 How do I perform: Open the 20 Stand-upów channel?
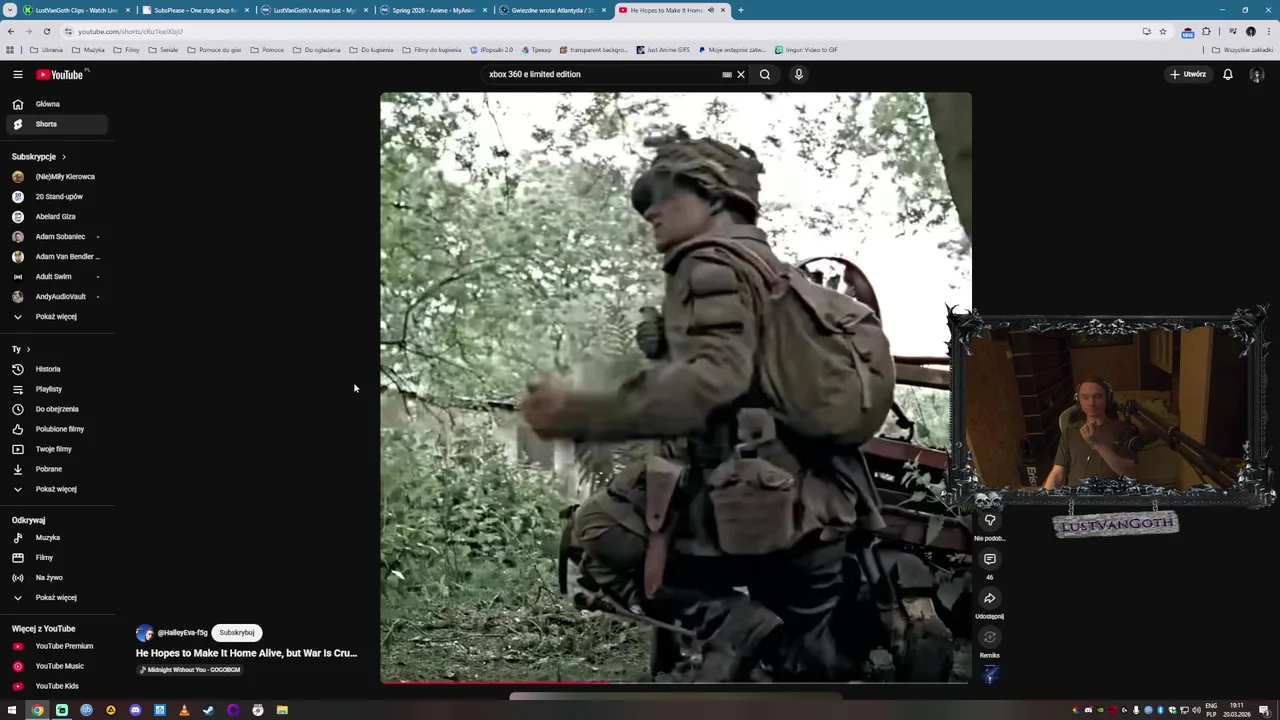55,196
